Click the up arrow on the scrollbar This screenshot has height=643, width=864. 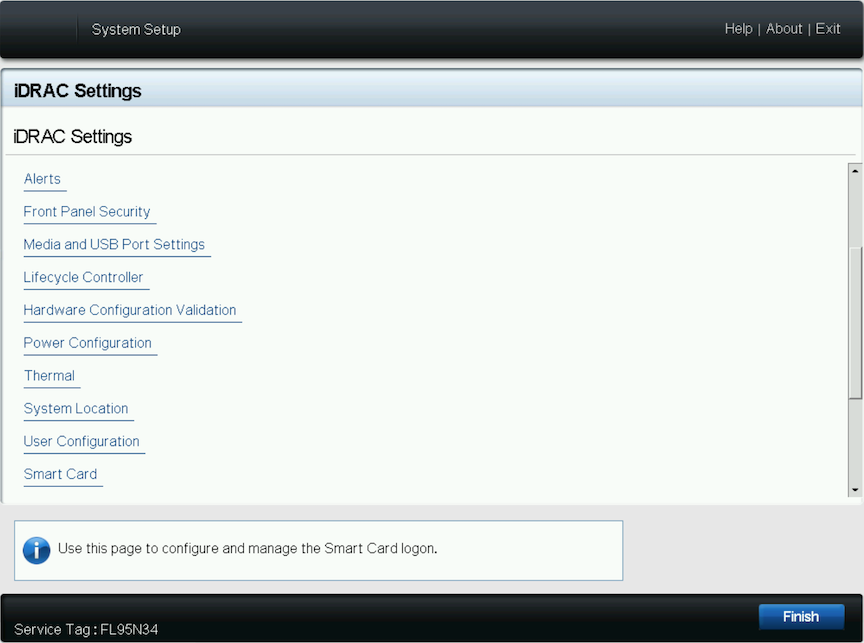(856, 170)
